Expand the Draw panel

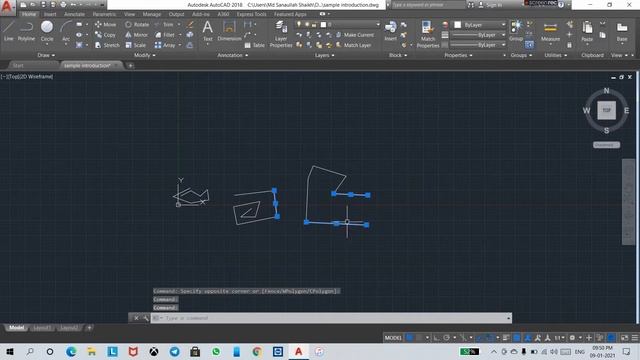46,55
